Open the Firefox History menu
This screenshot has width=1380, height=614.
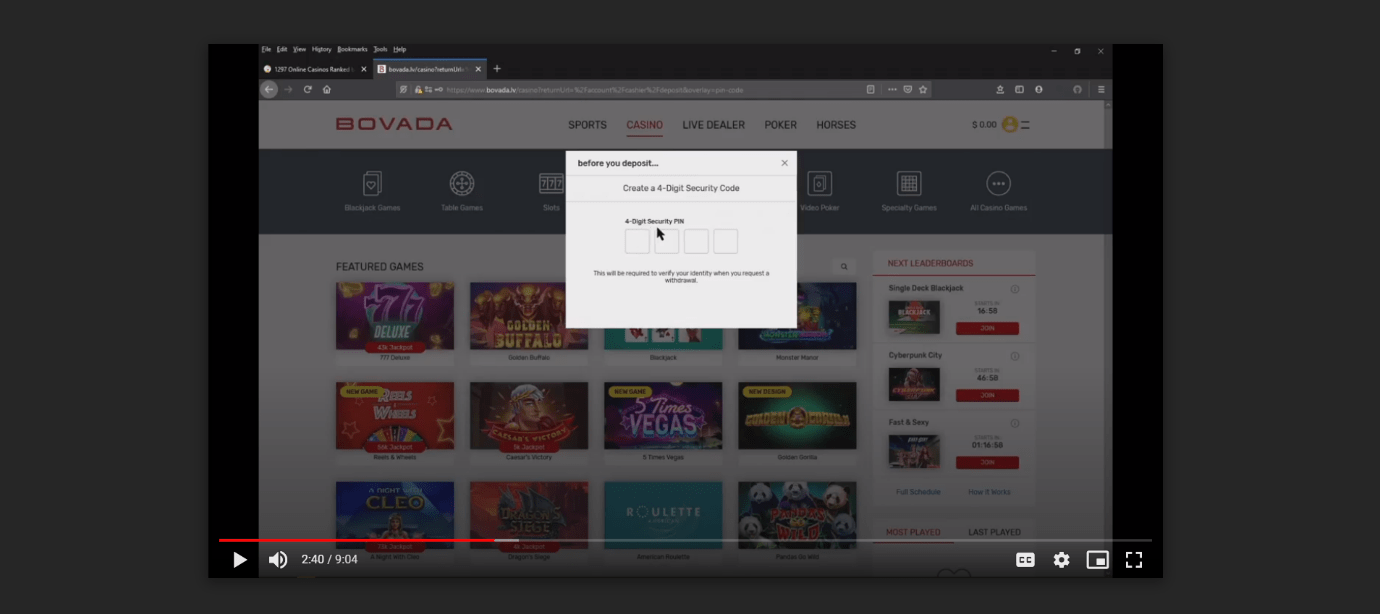coord(321,49)
